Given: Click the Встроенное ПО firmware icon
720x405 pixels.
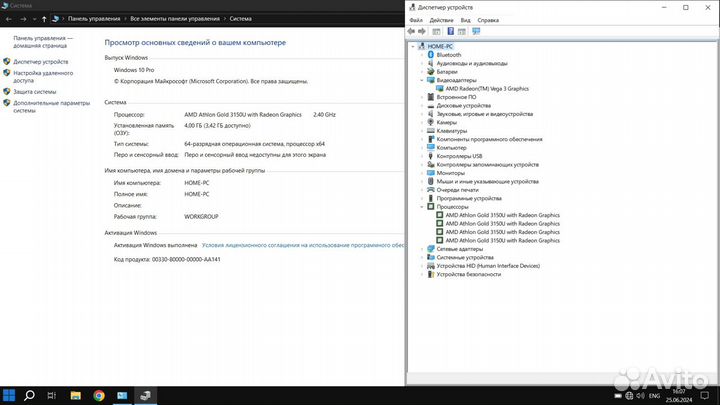Looking at the screenshot, I should 431,97.
